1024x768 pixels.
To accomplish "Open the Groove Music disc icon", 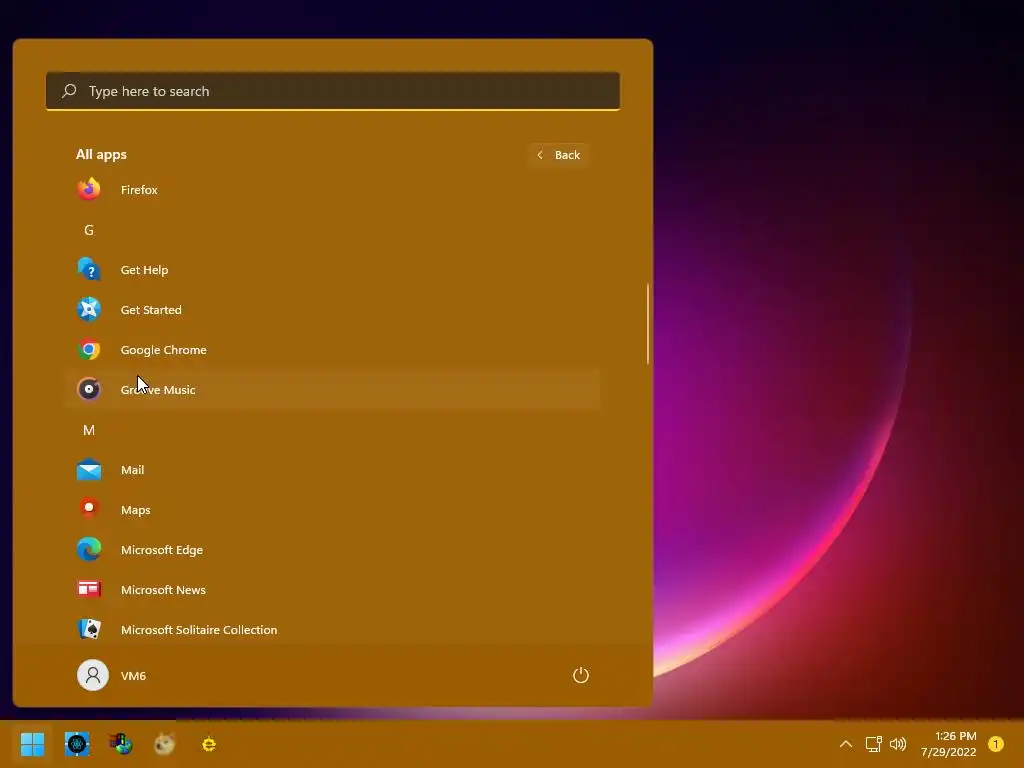I will 89,389.
